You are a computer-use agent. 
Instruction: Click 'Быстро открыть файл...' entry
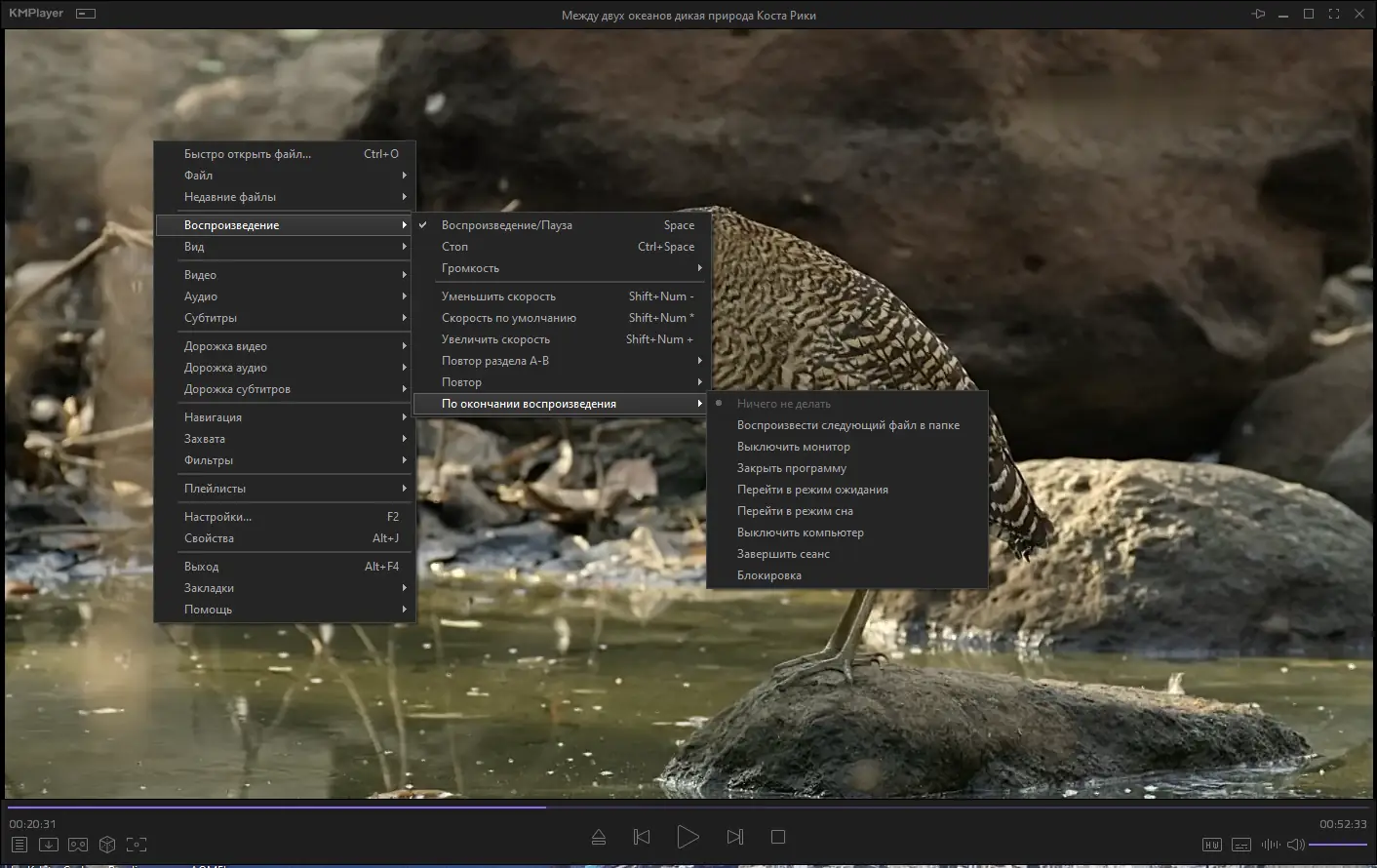click(248, 154)
